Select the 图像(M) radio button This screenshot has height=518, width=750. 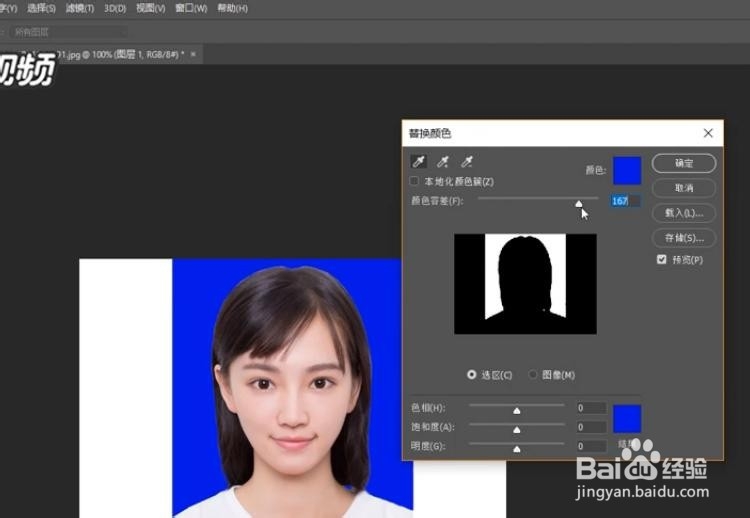click(x=533, y=375)
